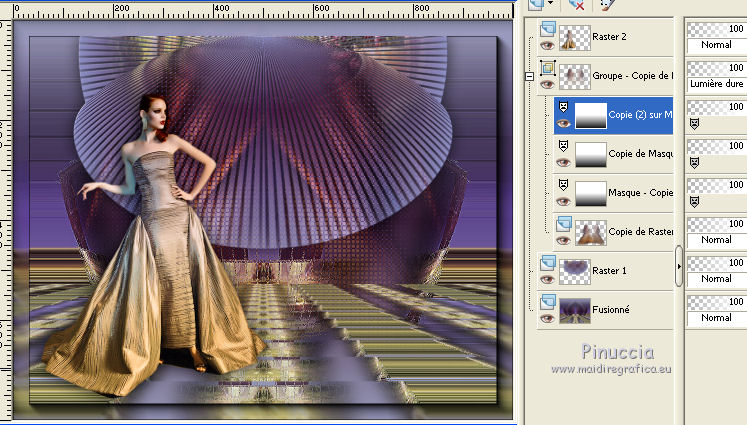Click the layer panel divider expand arrow
Image resolution: width=747 pixels, height=425 pixels.
[680, 267]
